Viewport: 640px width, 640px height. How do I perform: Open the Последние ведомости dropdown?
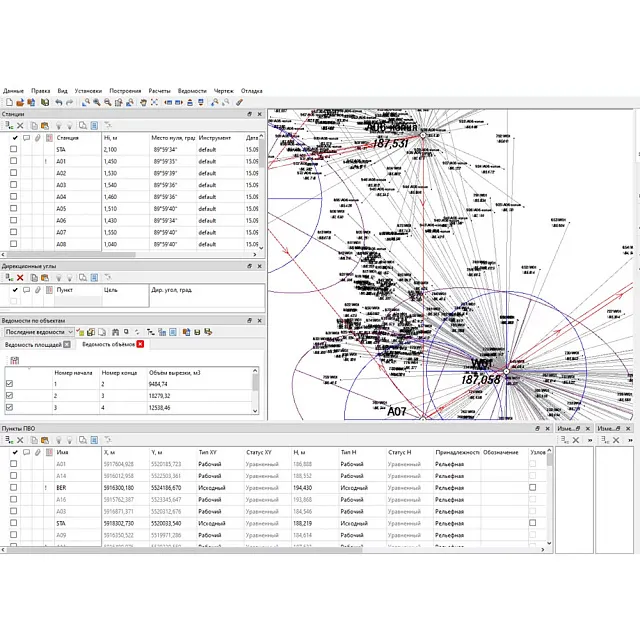click(68, 331)
